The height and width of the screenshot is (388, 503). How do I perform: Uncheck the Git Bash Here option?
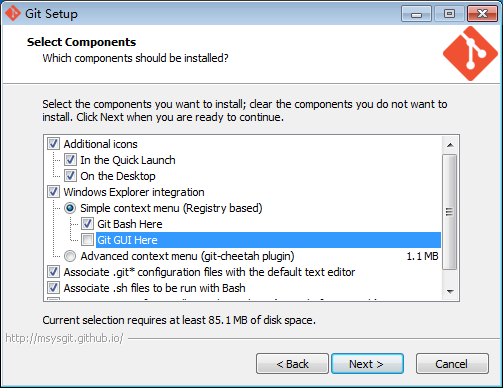(x=87, y=224)
